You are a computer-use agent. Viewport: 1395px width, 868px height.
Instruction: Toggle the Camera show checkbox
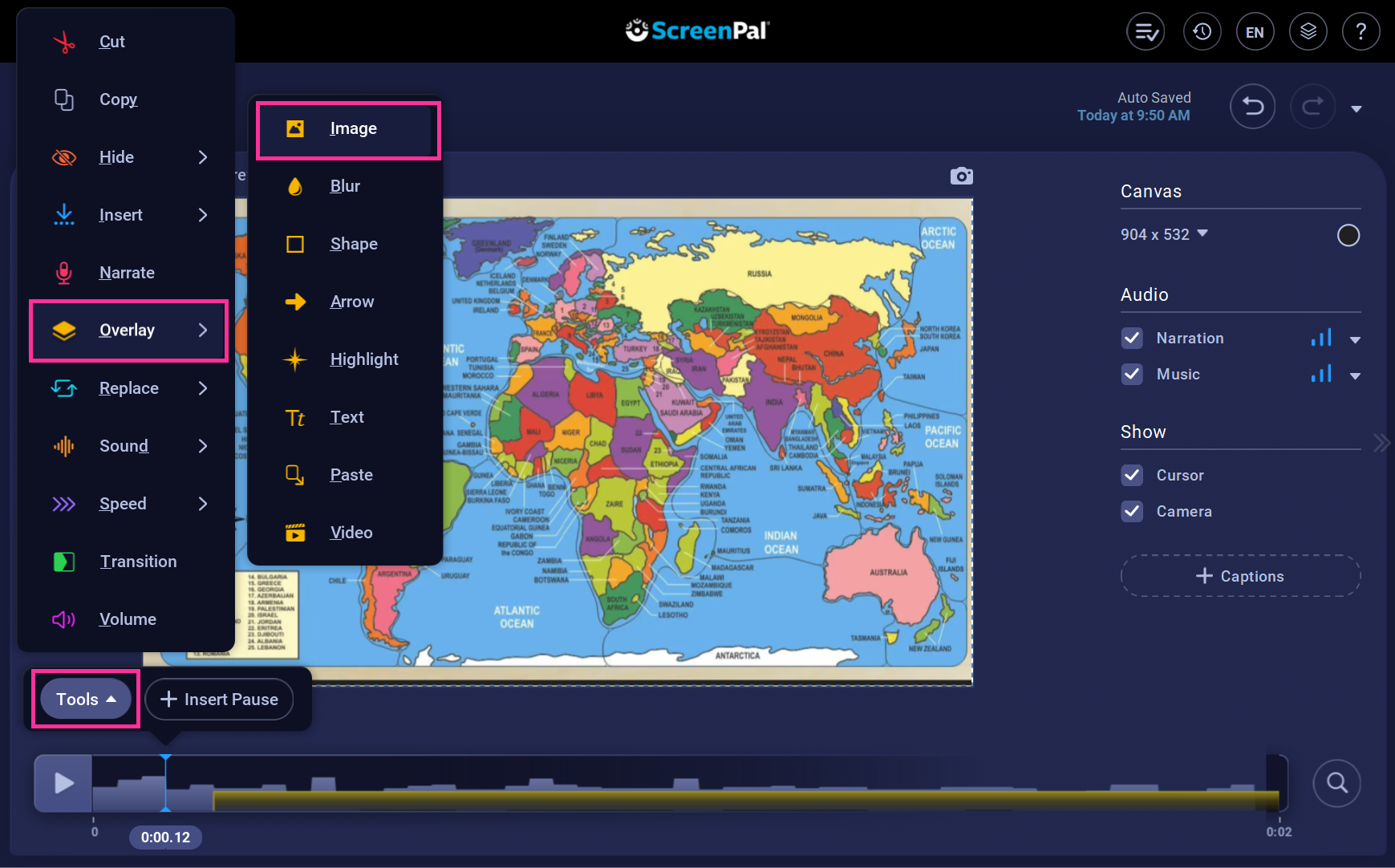point(1132,511)
